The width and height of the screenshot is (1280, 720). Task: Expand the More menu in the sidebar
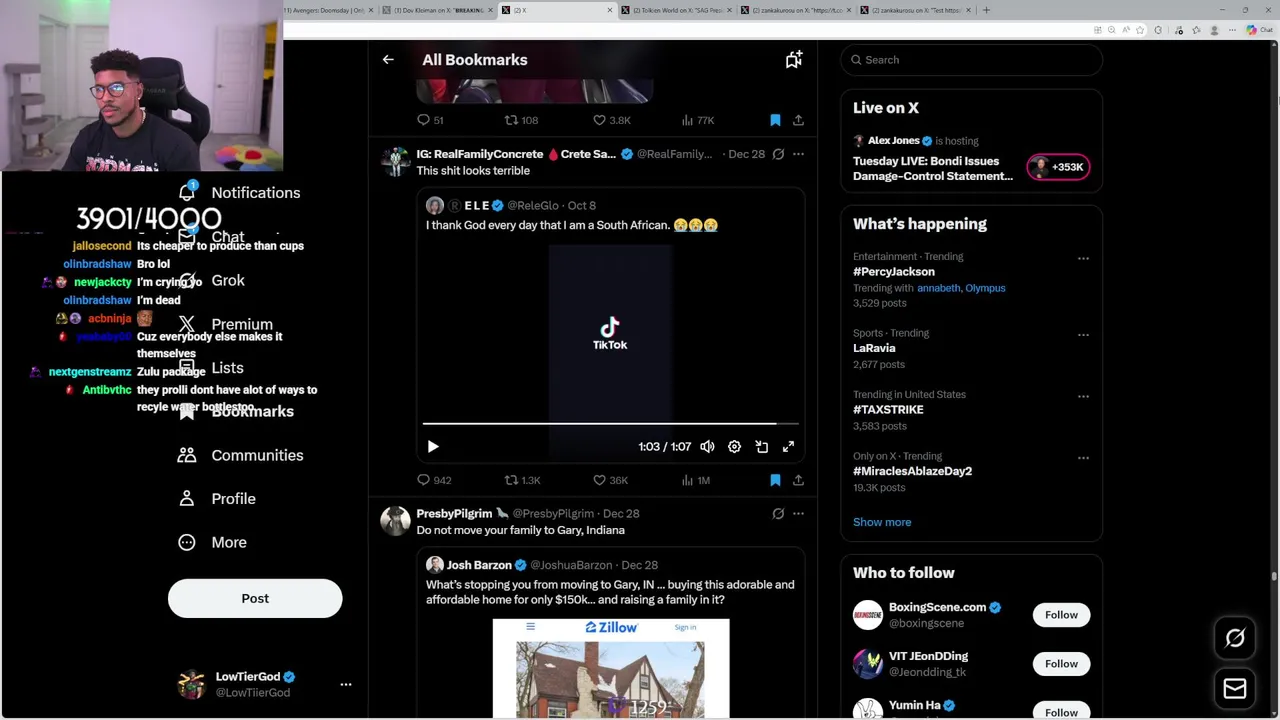[x=212, y=542]
